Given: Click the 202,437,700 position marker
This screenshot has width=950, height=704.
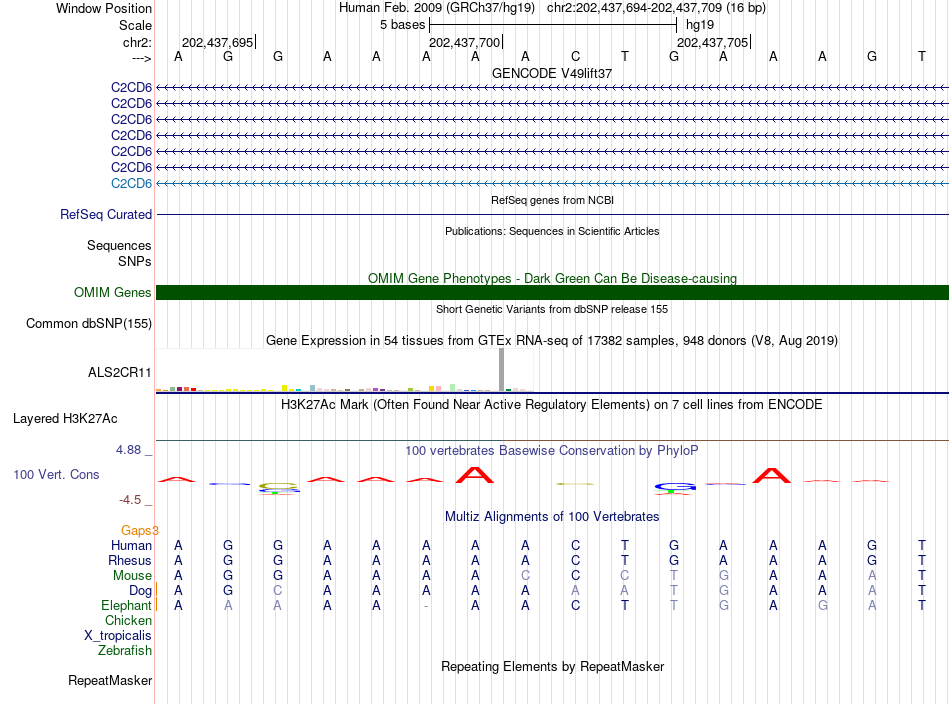Looking at the screenshot, I should coord(465,42).
